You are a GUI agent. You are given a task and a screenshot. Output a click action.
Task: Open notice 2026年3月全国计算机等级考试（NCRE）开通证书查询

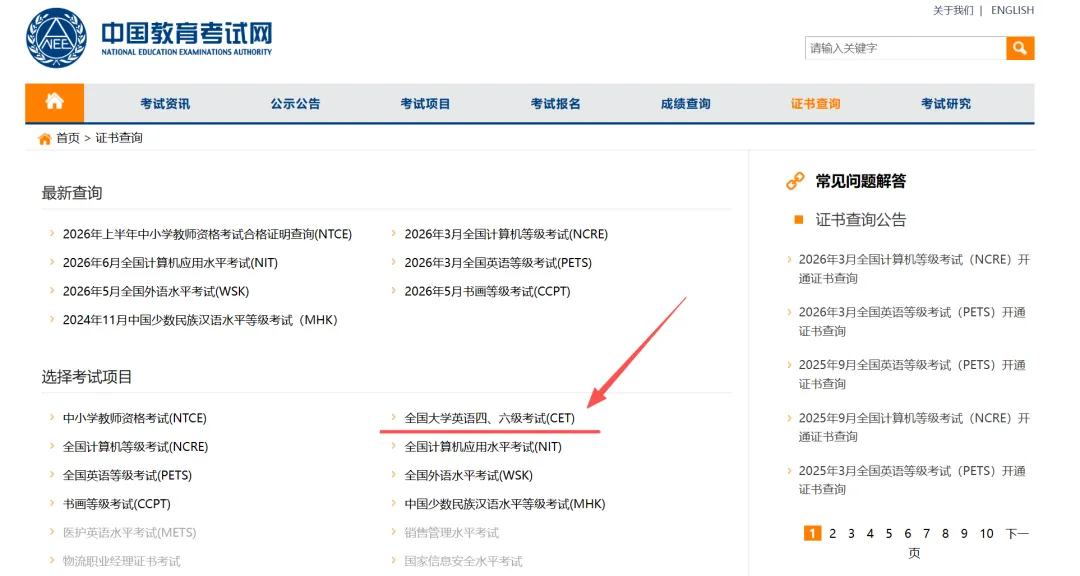tap(914, 269)
